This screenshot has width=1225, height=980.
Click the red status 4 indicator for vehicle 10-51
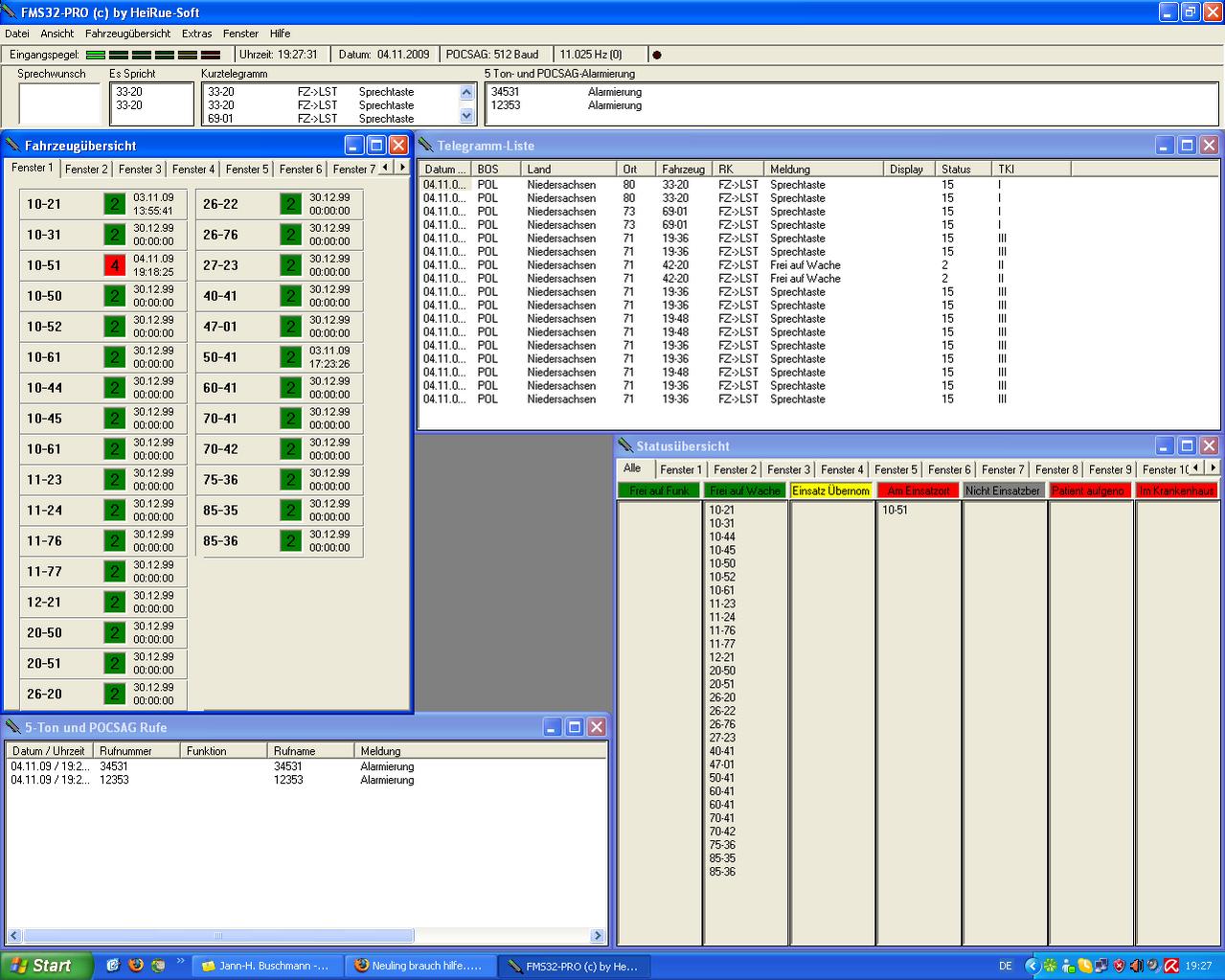point(115,265)
